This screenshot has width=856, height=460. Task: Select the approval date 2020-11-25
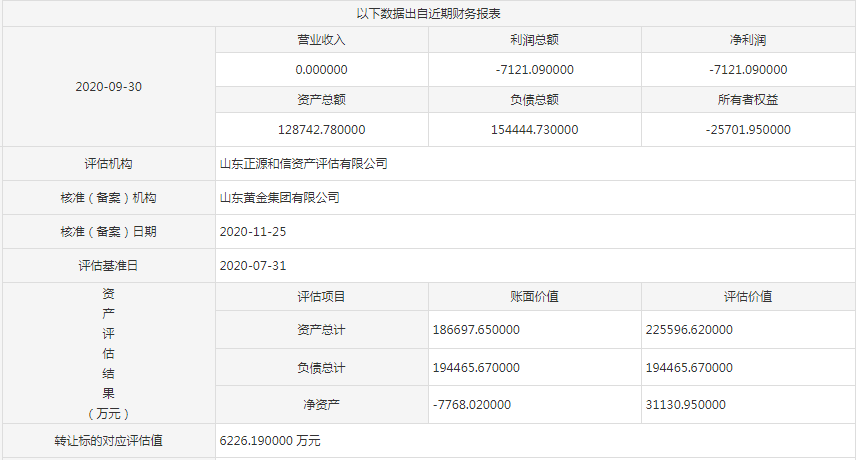pos(252,232)
